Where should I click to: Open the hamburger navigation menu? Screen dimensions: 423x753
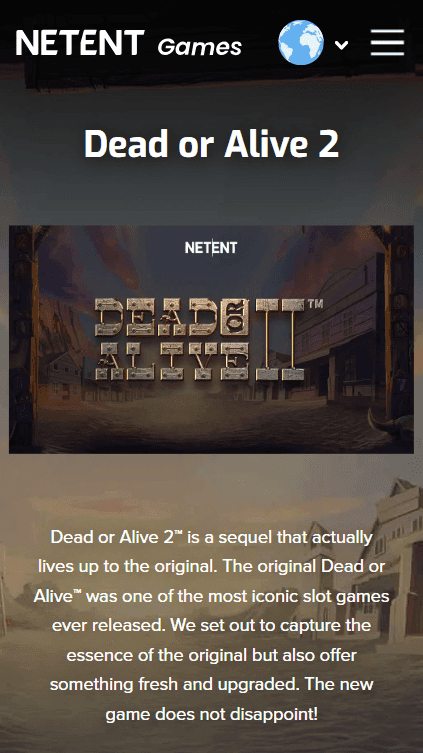387,43
